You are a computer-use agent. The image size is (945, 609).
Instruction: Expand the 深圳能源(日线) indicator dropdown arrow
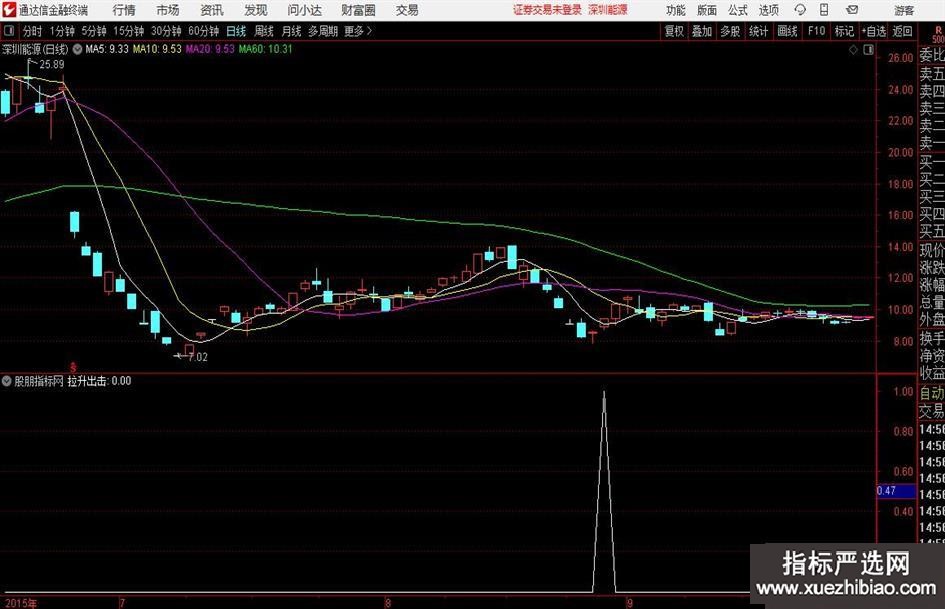pyautogui.click(x=77, y=49)
